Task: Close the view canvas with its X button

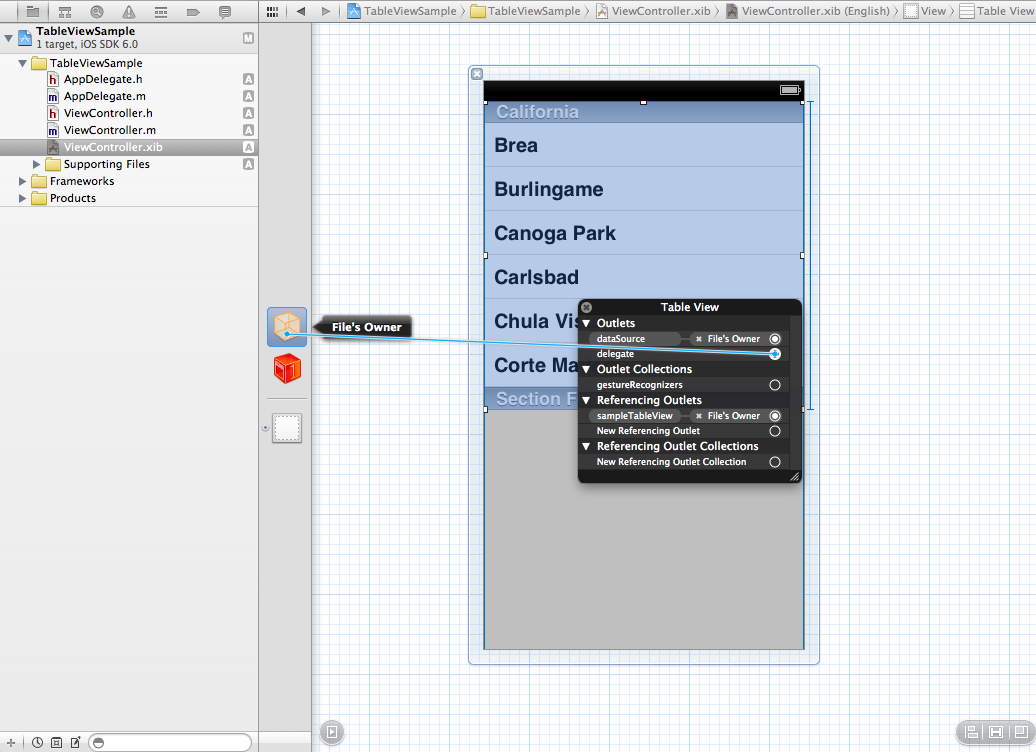Action: pyautogui.click(x=477, y=74)
